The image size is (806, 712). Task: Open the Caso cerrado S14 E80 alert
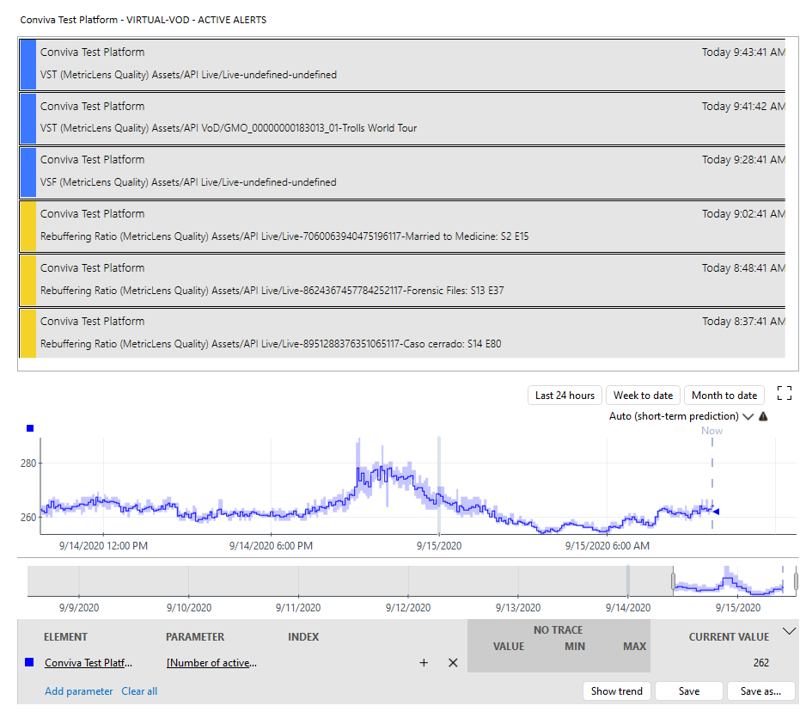(402, 333)
